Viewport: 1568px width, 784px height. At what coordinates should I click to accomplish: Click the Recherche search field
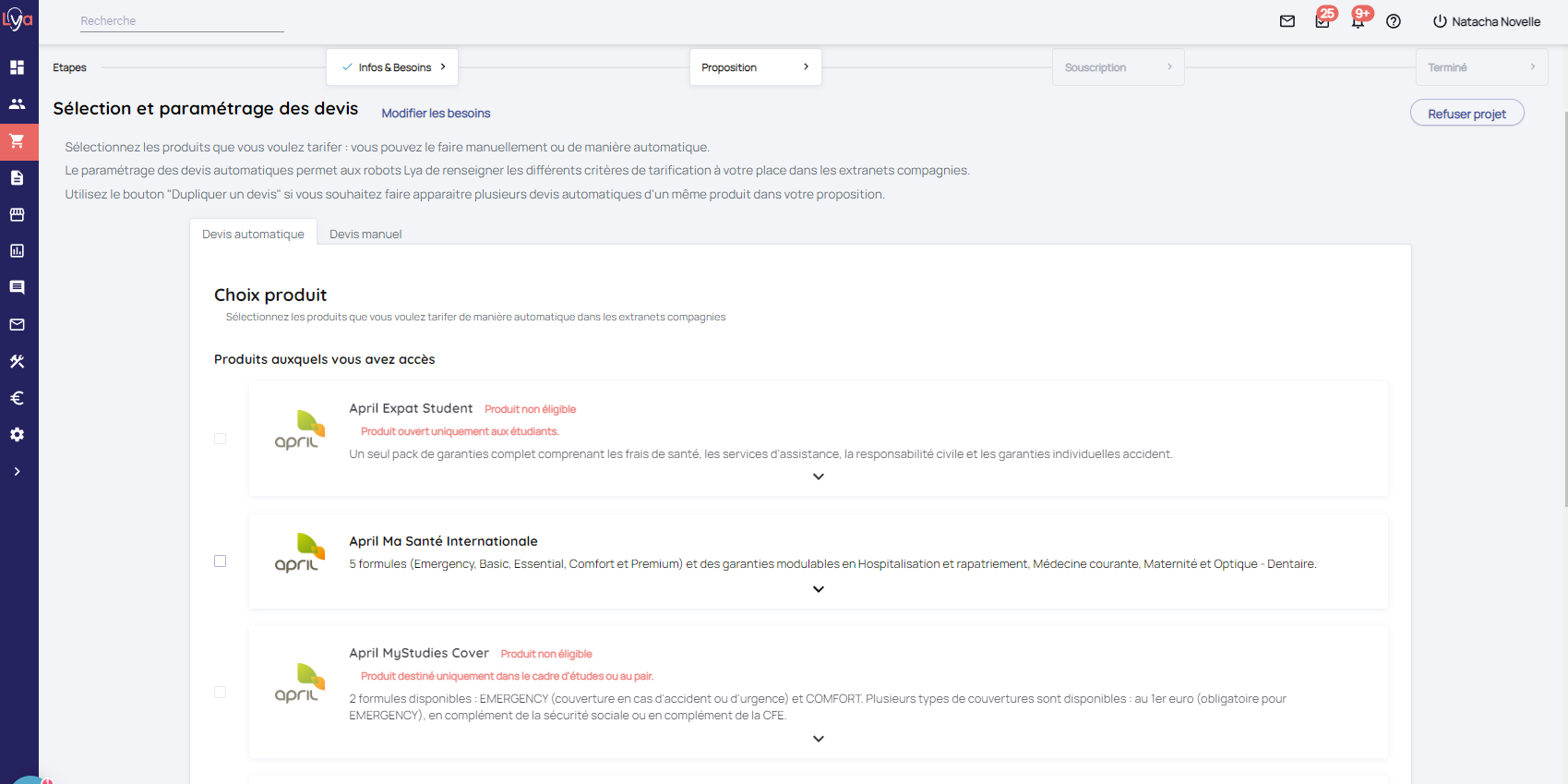tap(182, 21)
